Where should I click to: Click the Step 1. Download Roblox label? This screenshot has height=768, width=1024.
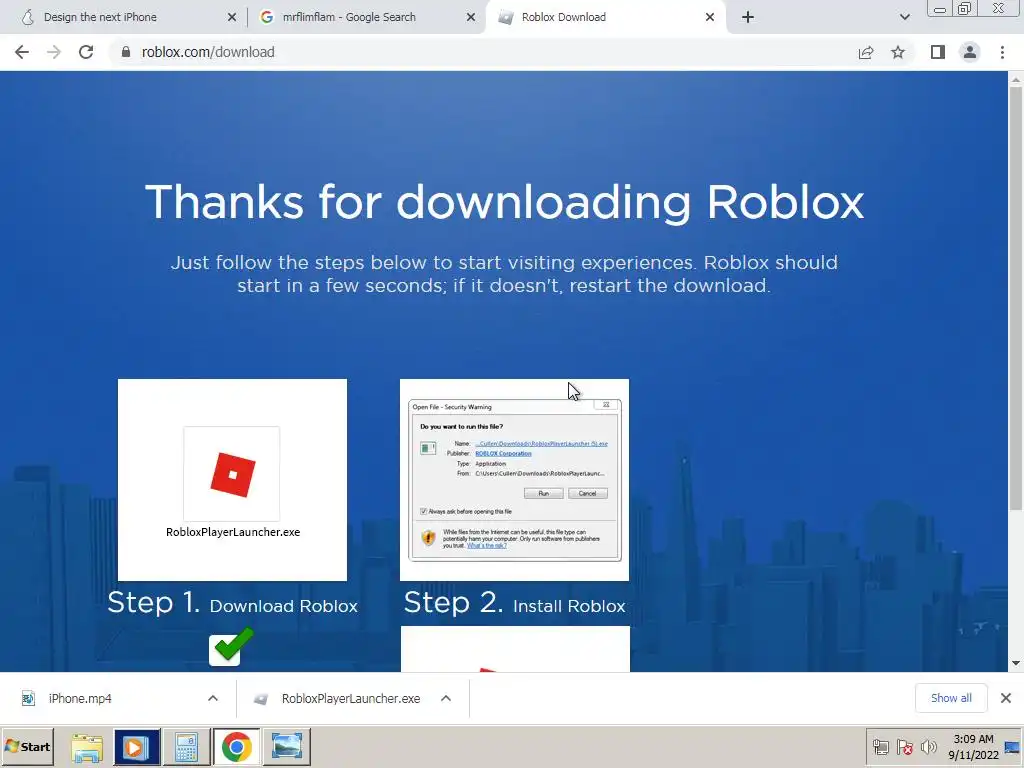232,603
